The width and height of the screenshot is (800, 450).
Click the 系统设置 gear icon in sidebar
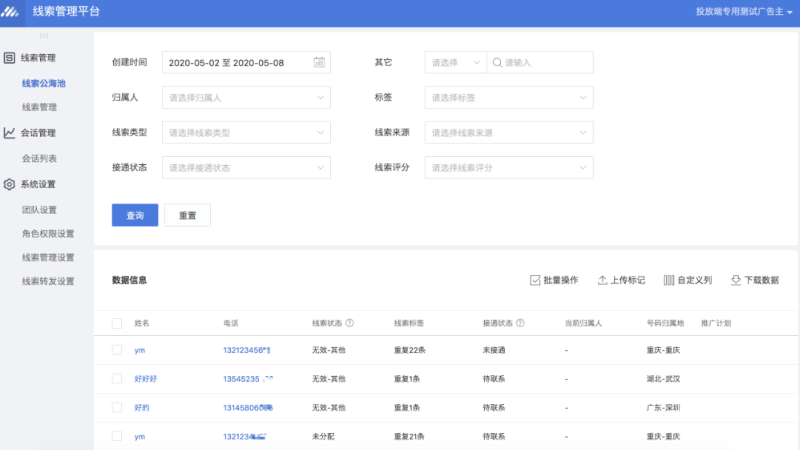(x=9, y=184)
